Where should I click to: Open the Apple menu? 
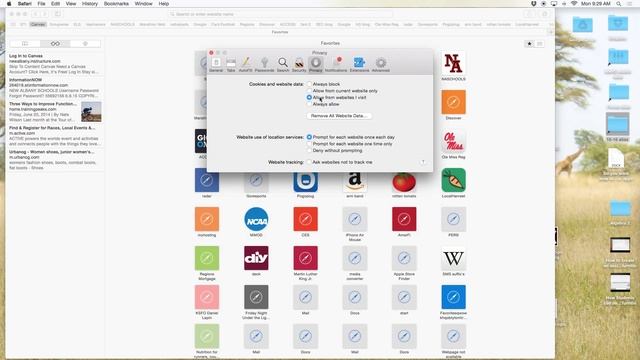[9, 4]
